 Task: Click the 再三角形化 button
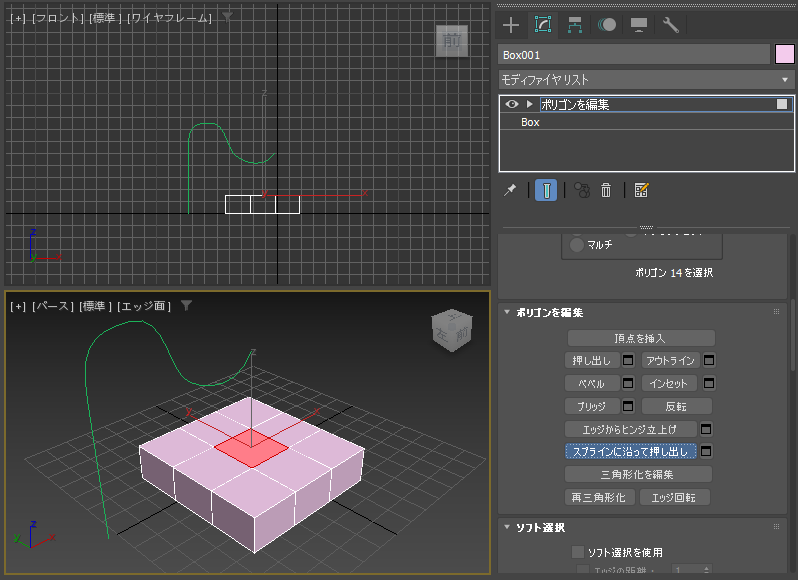click(600, 498)
